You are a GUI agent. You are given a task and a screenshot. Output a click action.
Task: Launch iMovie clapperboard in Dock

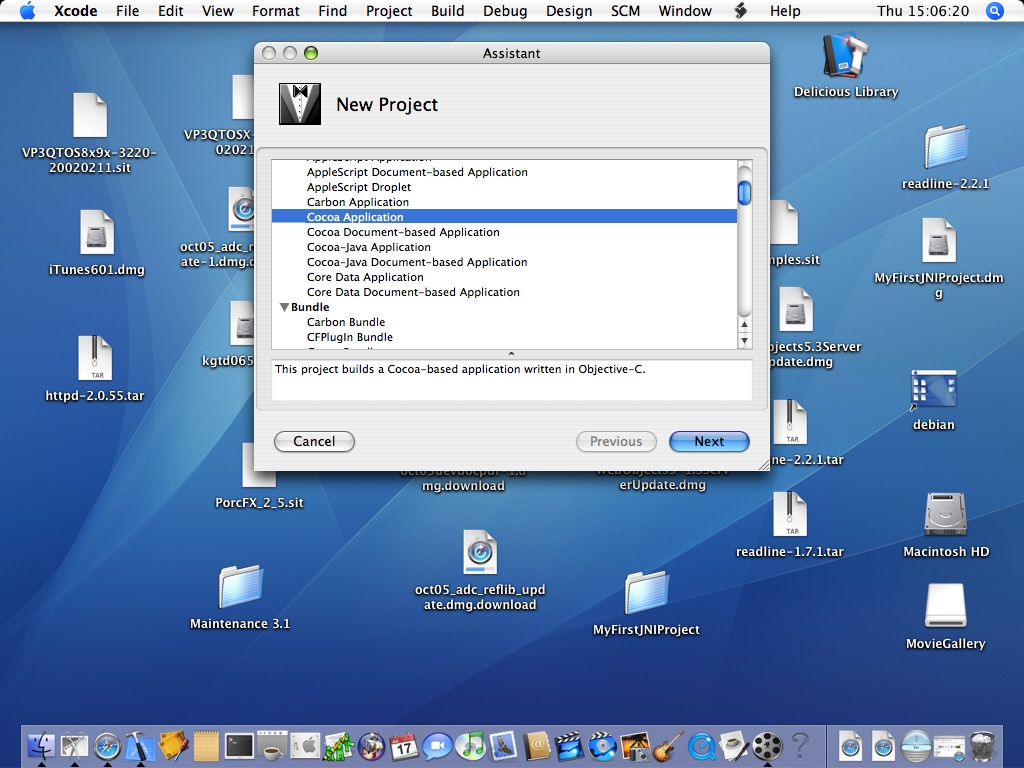[x=569, y=744]
